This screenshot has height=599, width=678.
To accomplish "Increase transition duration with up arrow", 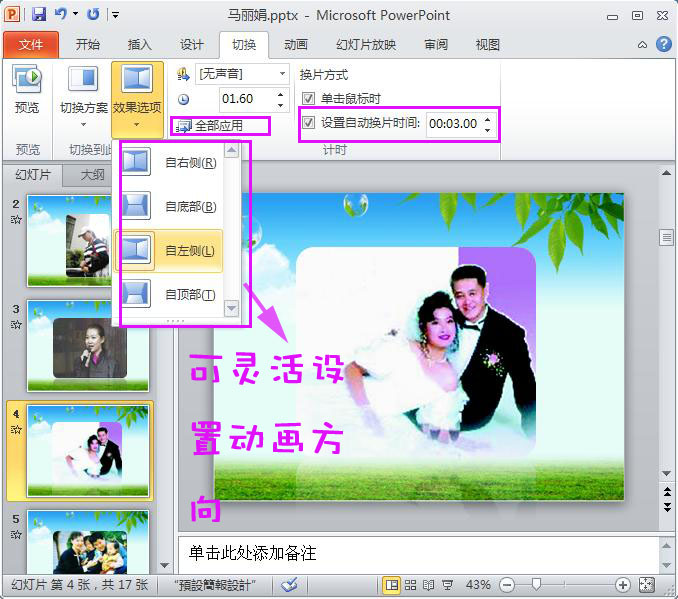I will coord(281,94).
